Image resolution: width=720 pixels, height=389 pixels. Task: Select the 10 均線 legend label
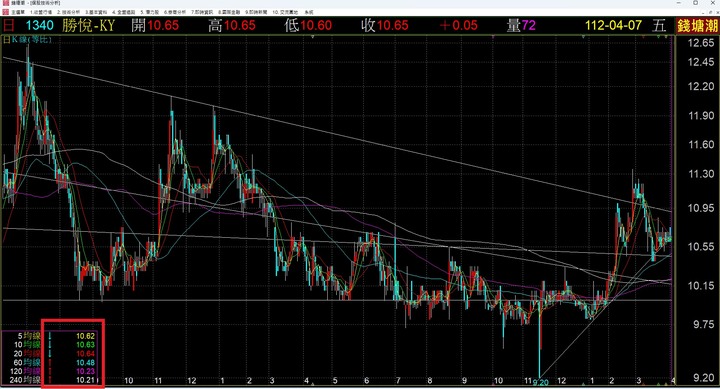tap(27, 345)
